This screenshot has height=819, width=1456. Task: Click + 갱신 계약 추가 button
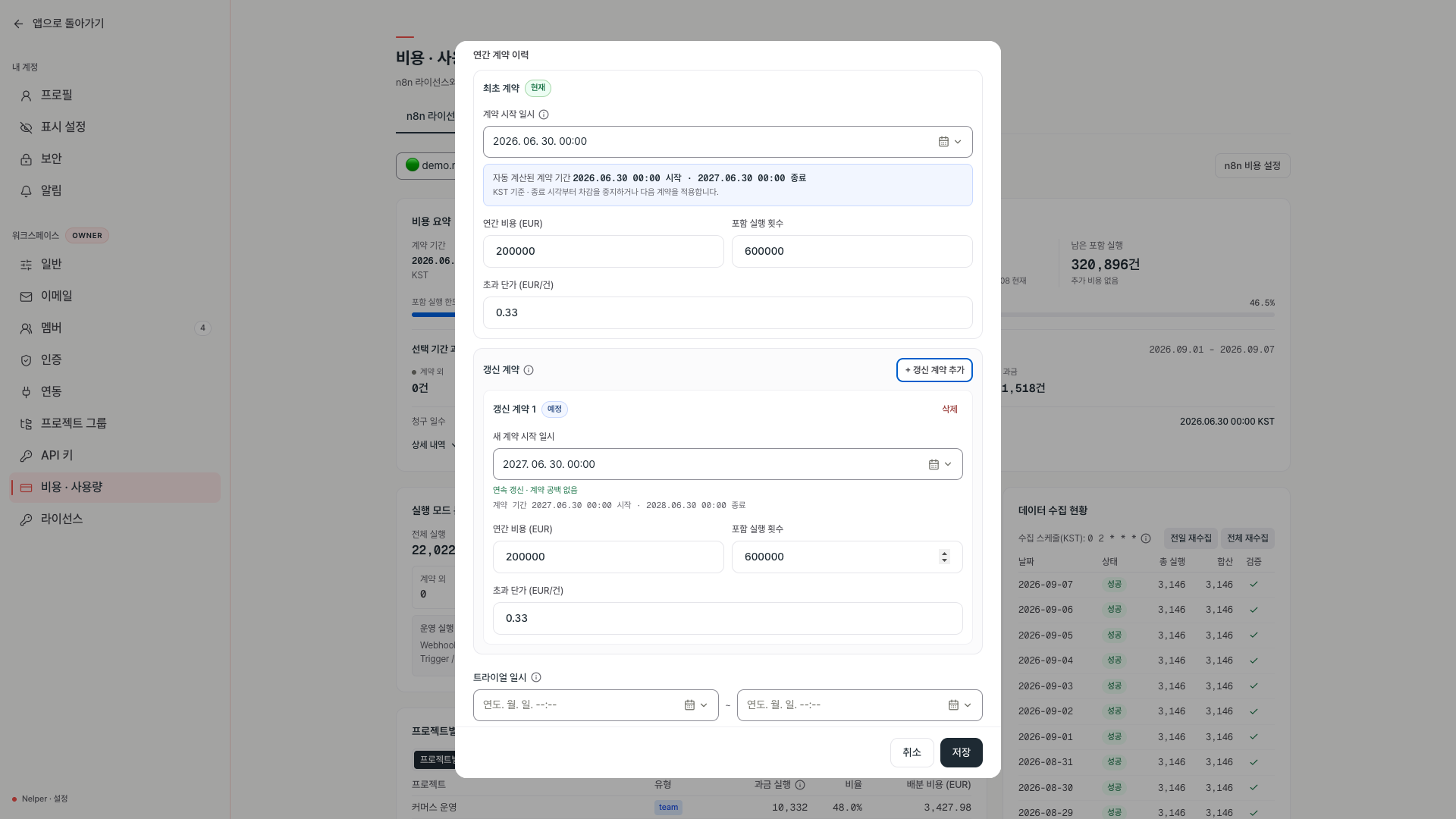934,370
